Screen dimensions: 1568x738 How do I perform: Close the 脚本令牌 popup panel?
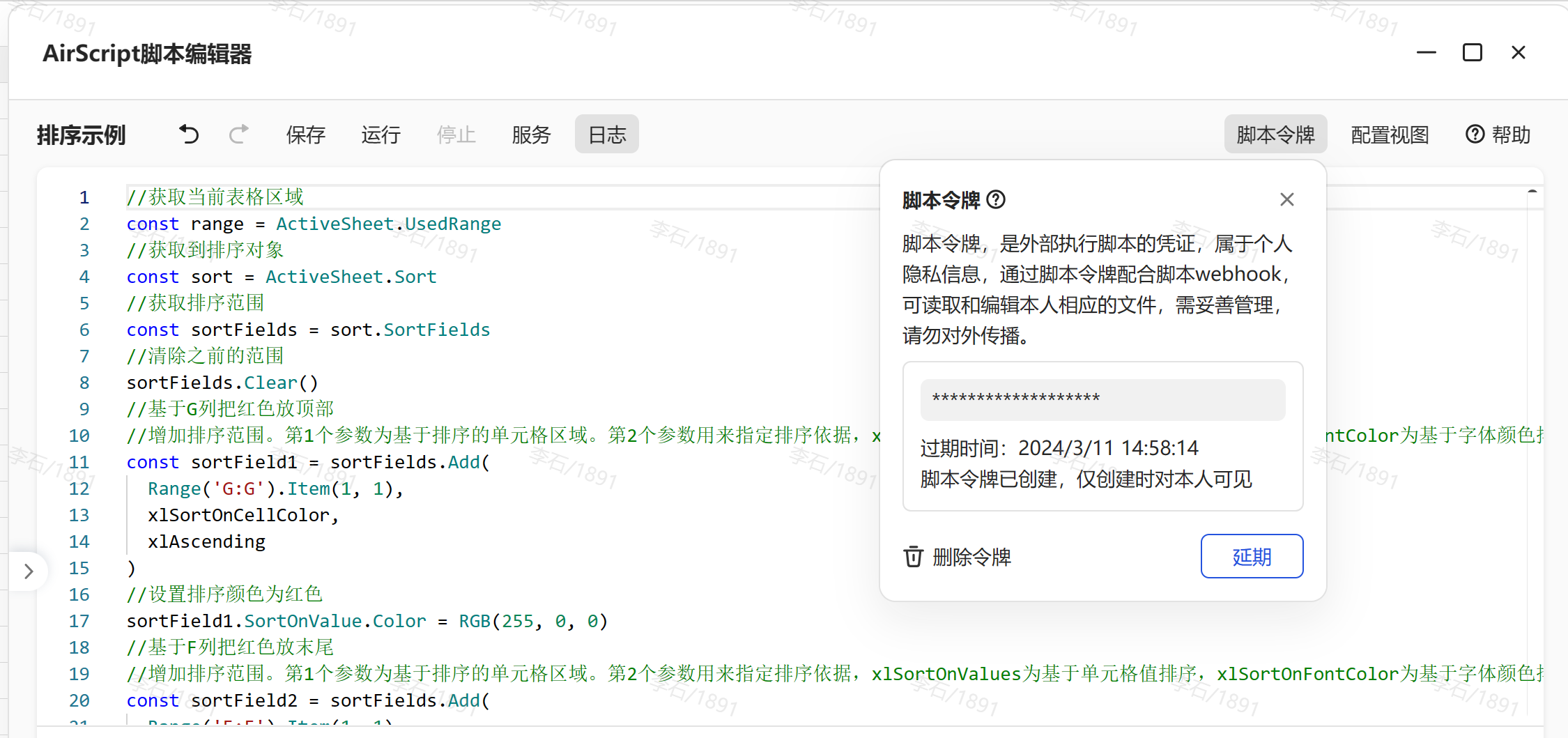tap(1286, 199)
